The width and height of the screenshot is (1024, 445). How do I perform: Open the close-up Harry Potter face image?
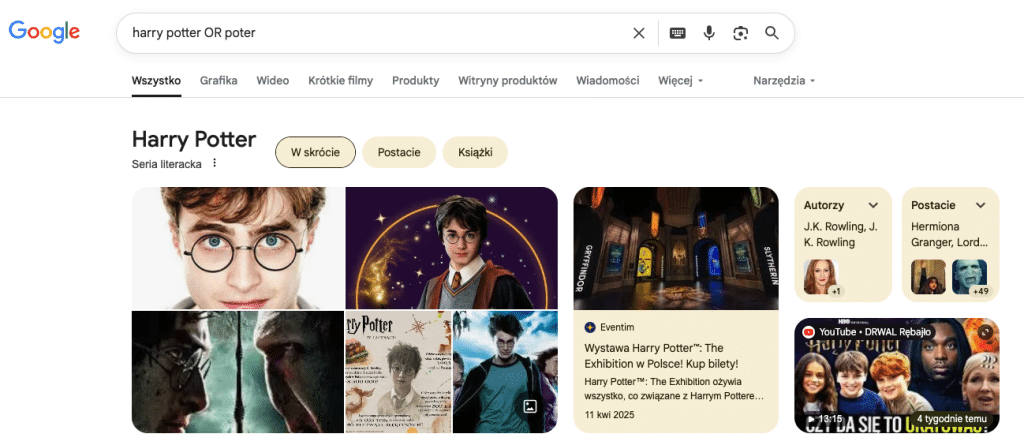(238, 248)
